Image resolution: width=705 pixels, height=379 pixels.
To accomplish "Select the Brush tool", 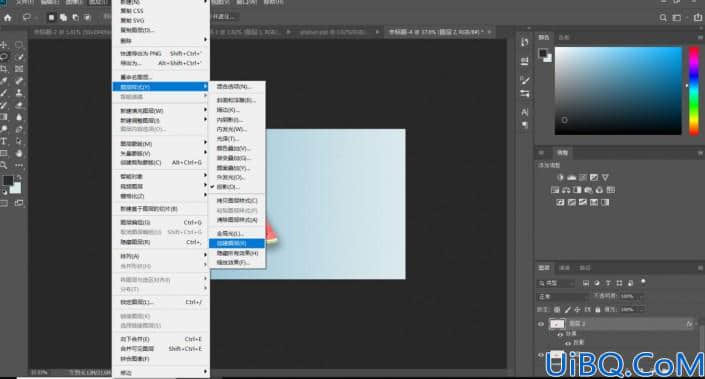I will [x=4, y=93].
